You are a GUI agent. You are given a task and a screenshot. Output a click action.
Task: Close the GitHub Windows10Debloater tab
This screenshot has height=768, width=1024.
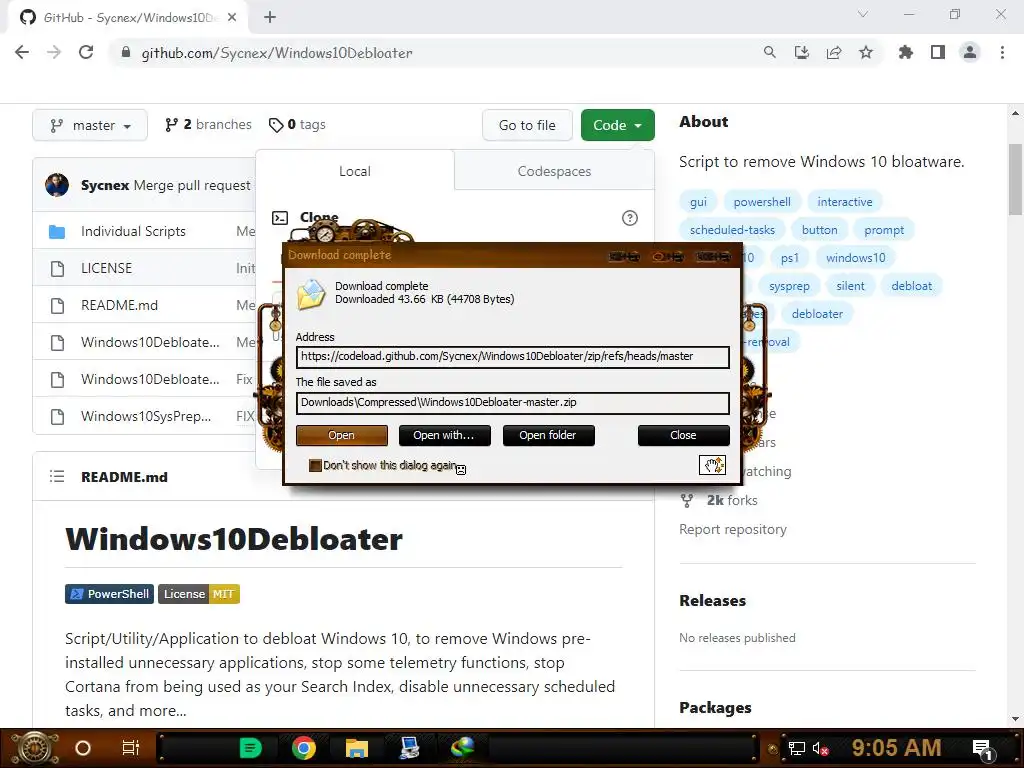[x=232, y=18]
